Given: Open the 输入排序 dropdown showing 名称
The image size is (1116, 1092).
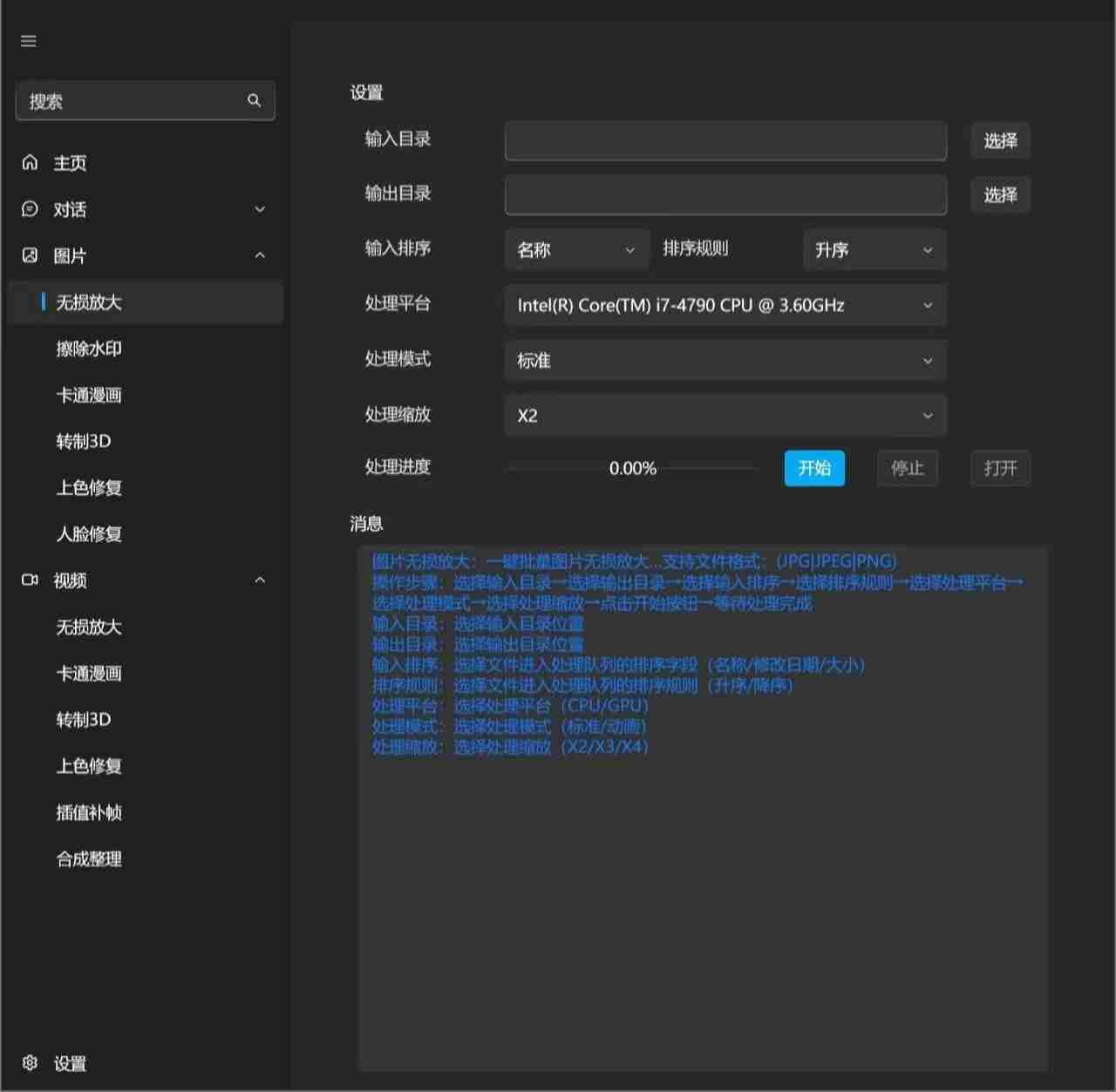Looking at the screenshot, I should (x=575, y=250).
